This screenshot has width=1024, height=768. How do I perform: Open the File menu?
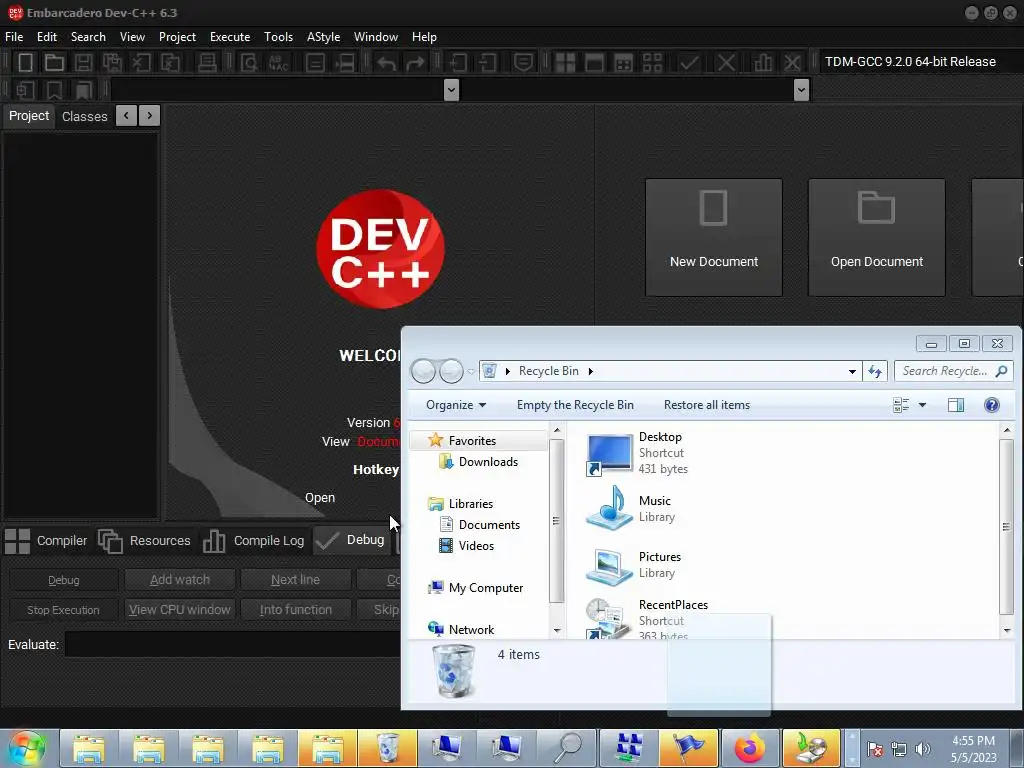point(14,37)
